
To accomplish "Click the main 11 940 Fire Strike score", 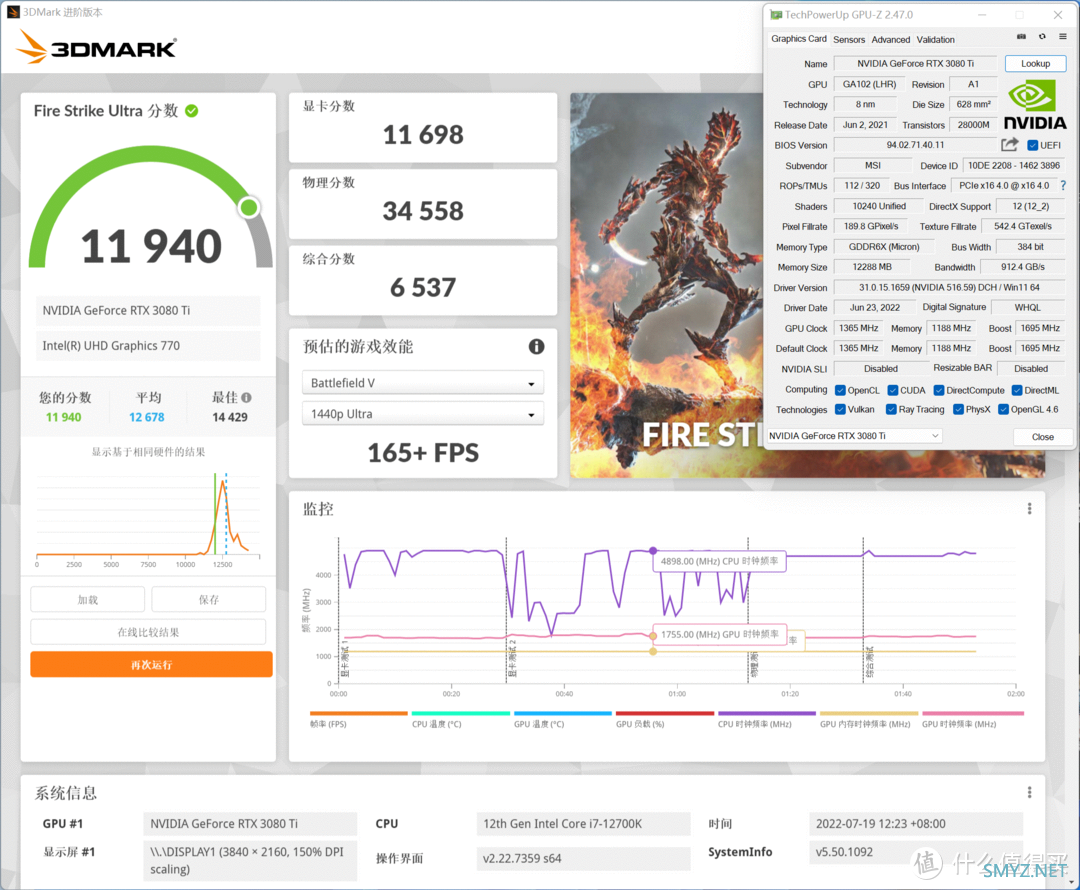I will tap(152, 246).
